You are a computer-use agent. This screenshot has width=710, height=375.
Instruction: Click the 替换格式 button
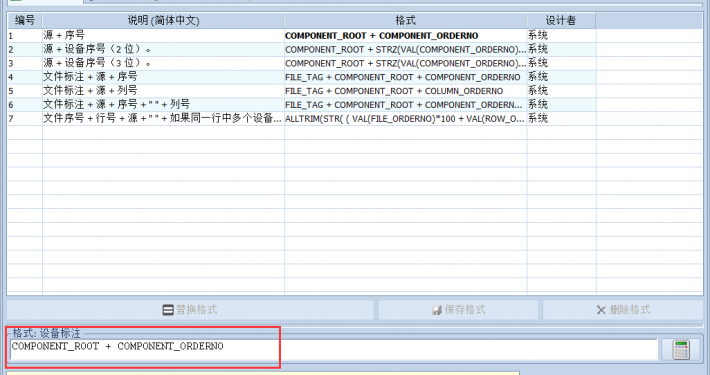pos(190,310)
